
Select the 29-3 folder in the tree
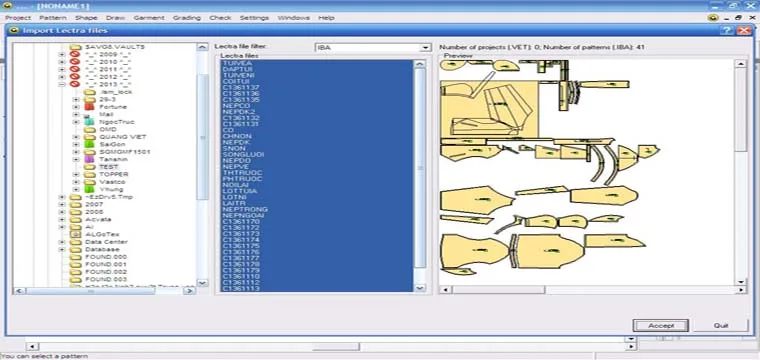coord(107,99)
